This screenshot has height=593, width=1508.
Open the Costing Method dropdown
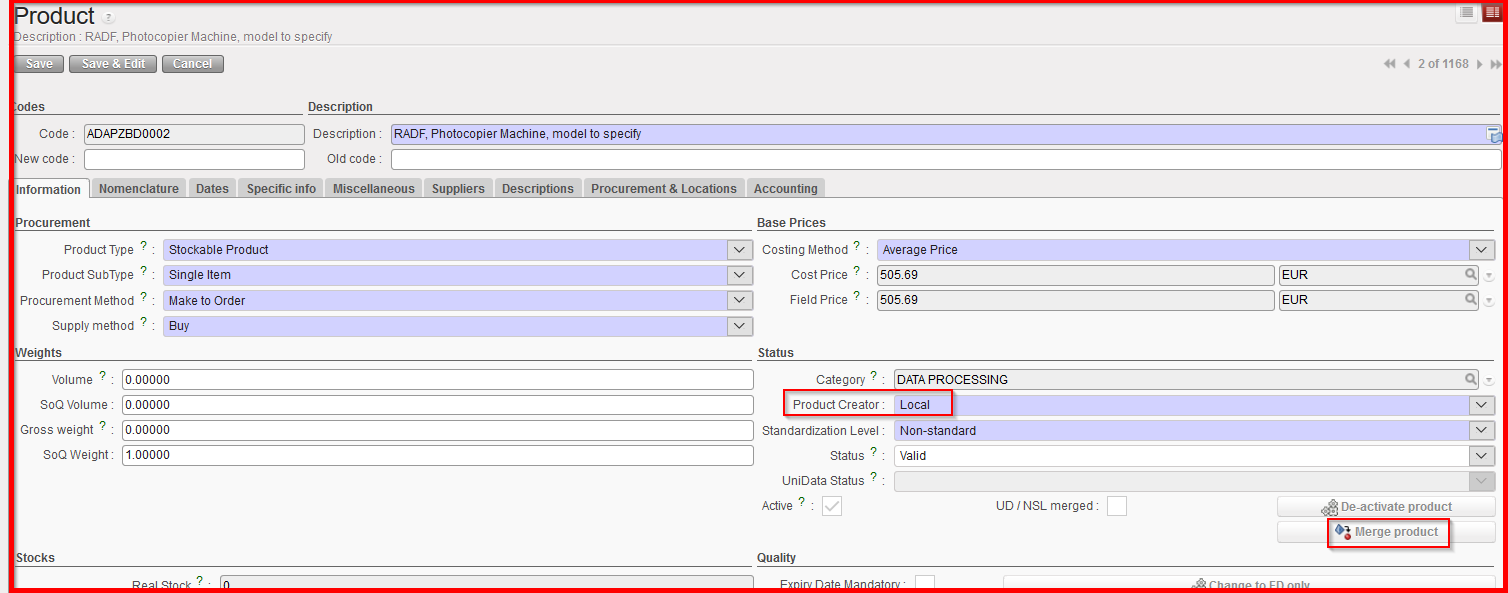point(1481,250)
